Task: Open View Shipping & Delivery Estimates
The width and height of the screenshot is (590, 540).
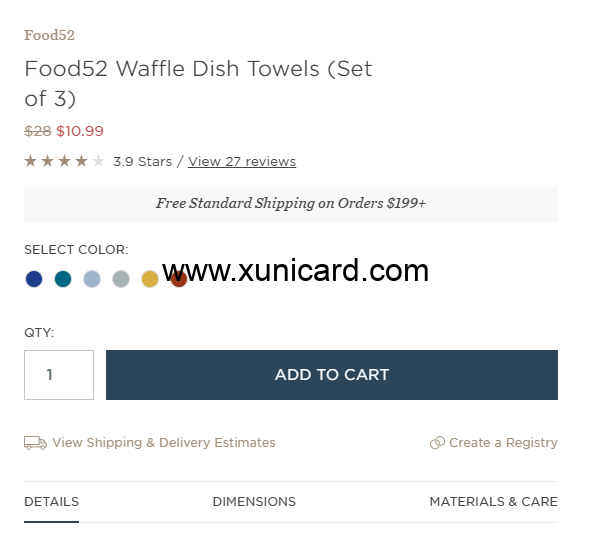Action: (x=164, y=443)
